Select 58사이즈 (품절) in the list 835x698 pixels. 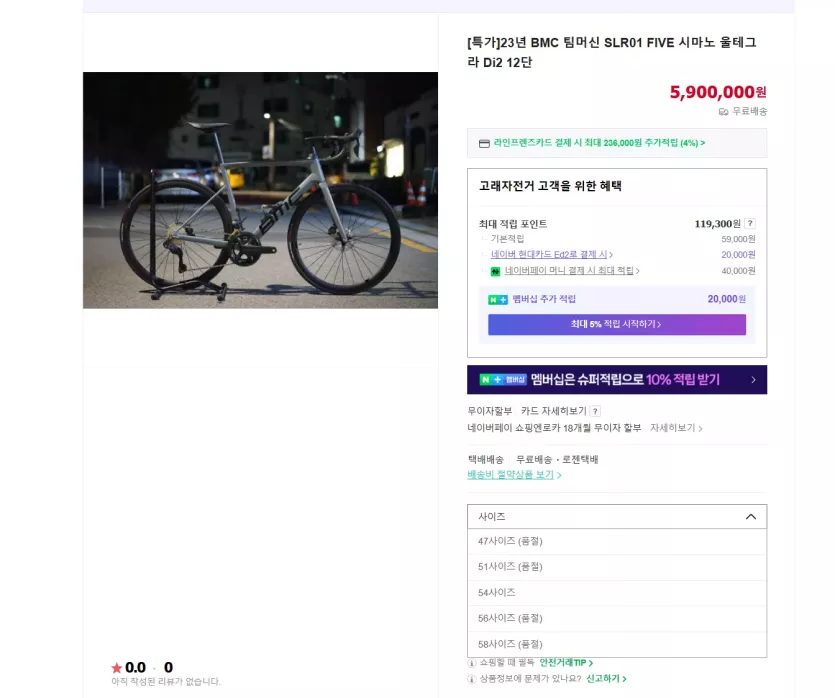[x=617, y=644]
